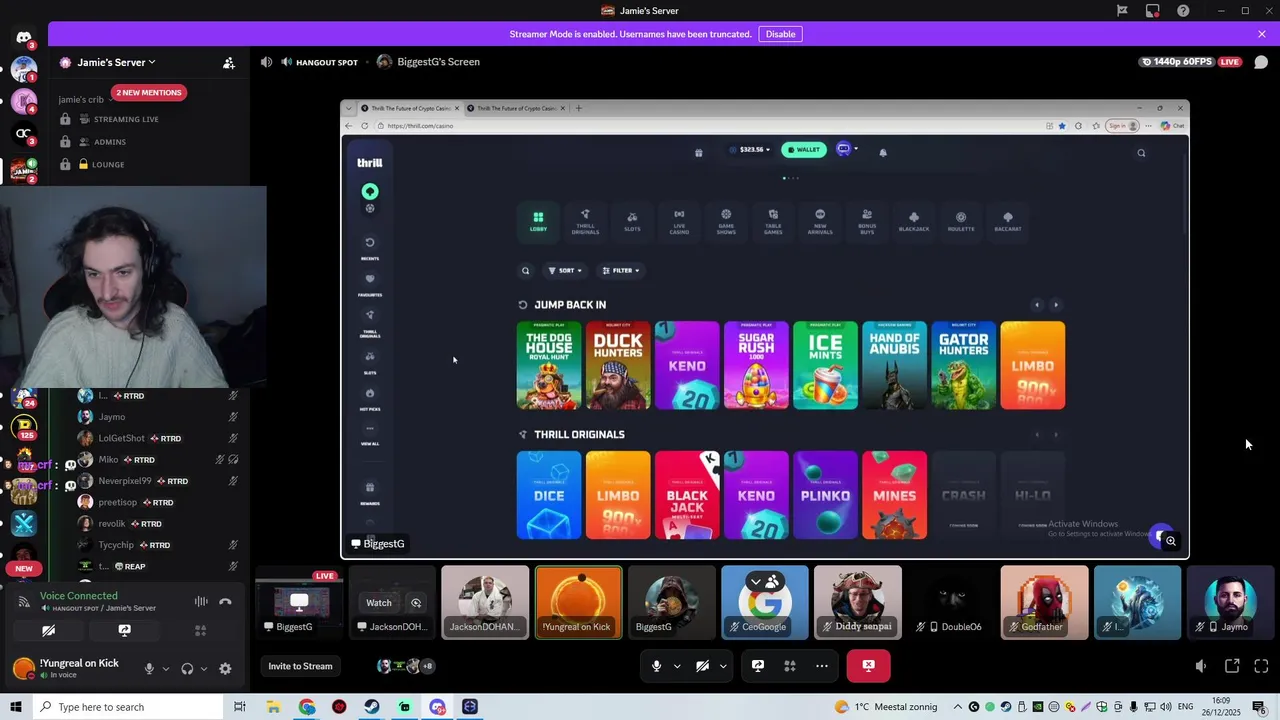
Task: Expand output device options next to headphones
Action: click(204, 669)
